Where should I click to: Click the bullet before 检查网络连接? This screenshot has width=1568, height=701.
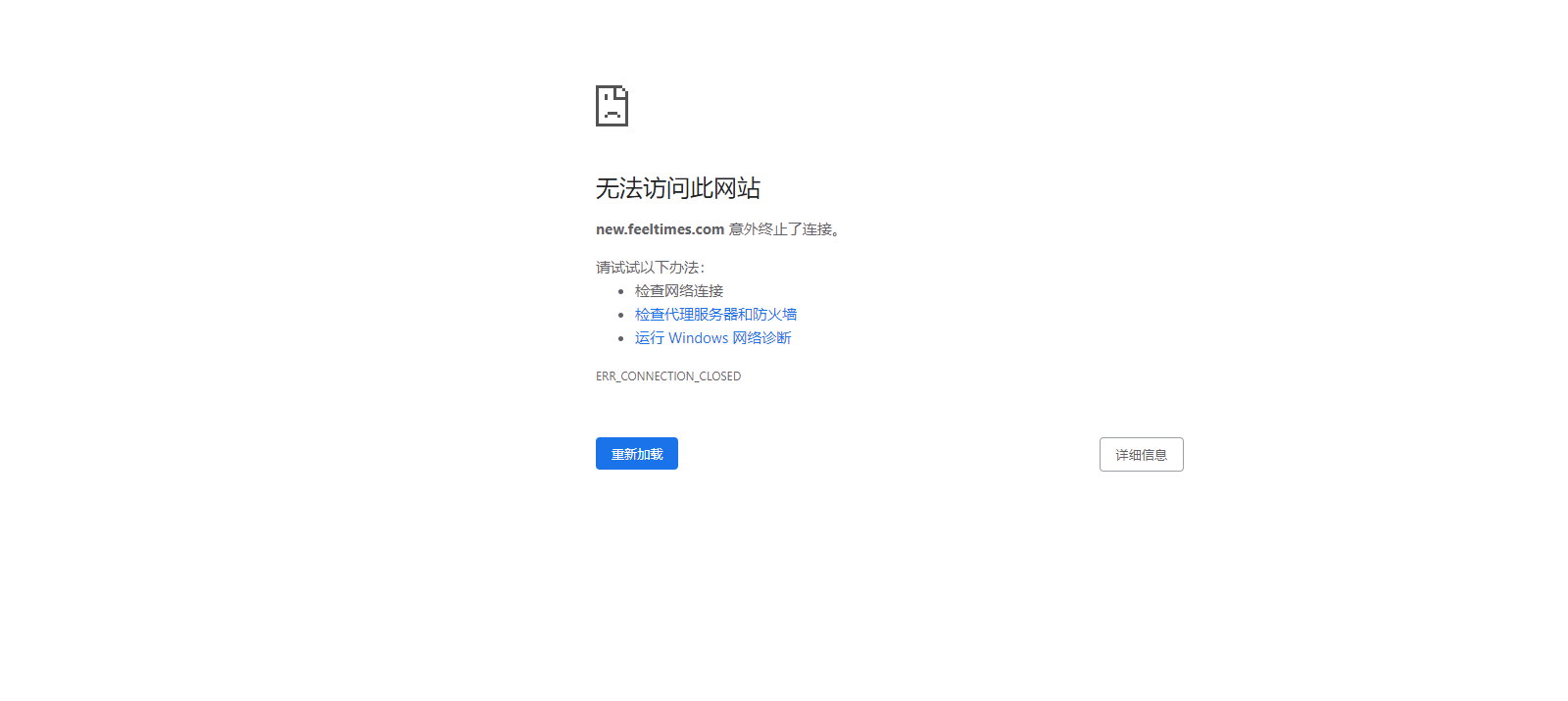(620, 291)
